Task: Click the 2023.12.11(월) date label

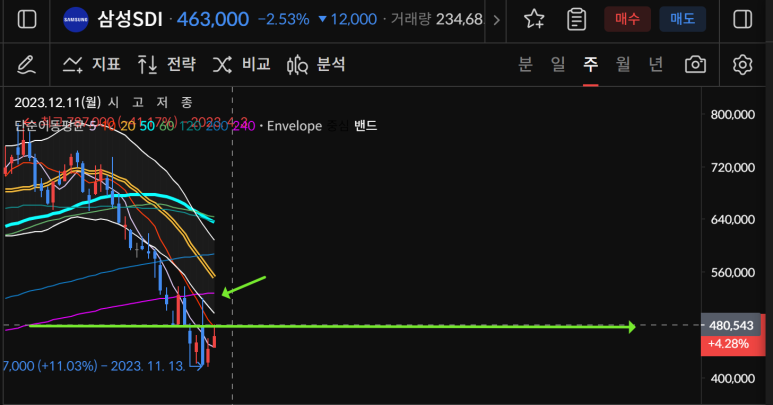Action: click(x=58, y=102)
